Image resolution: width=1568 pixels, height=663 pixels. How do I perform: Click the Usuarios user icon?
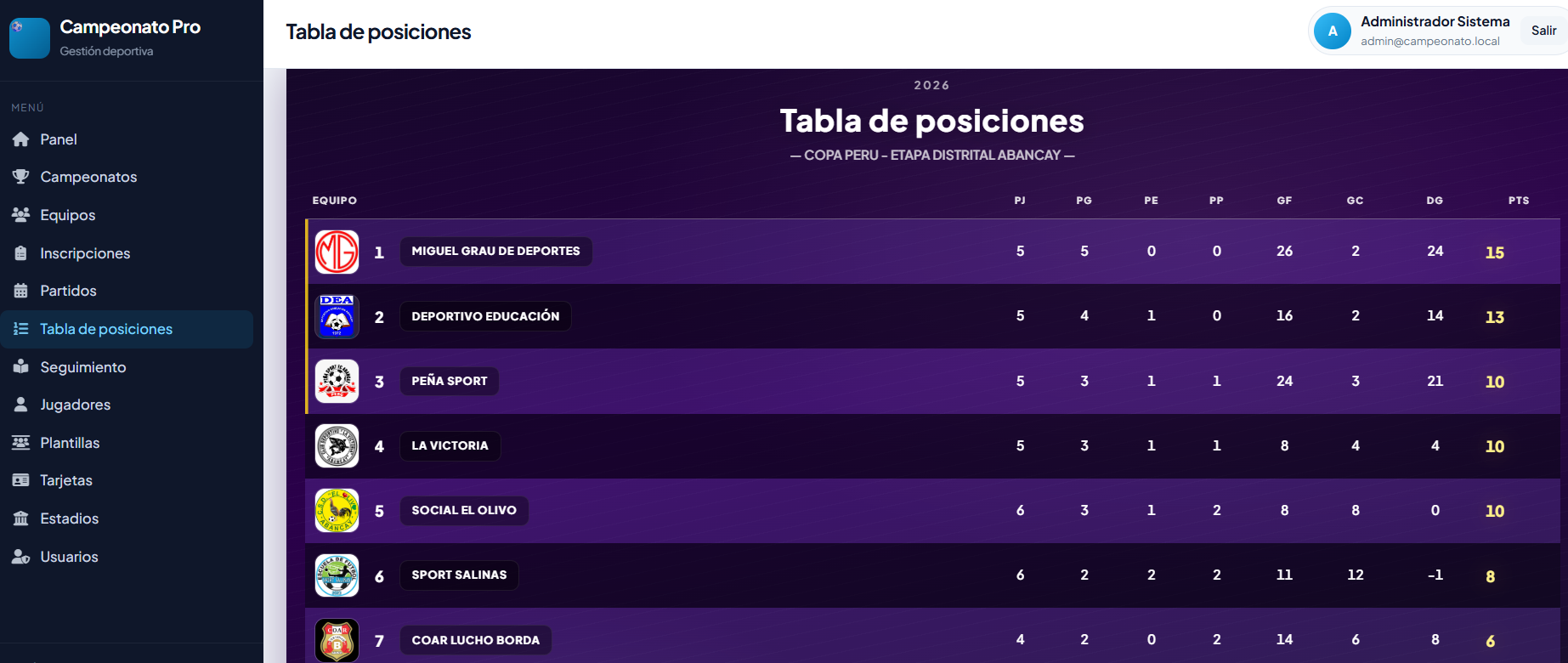coord(22,556)
